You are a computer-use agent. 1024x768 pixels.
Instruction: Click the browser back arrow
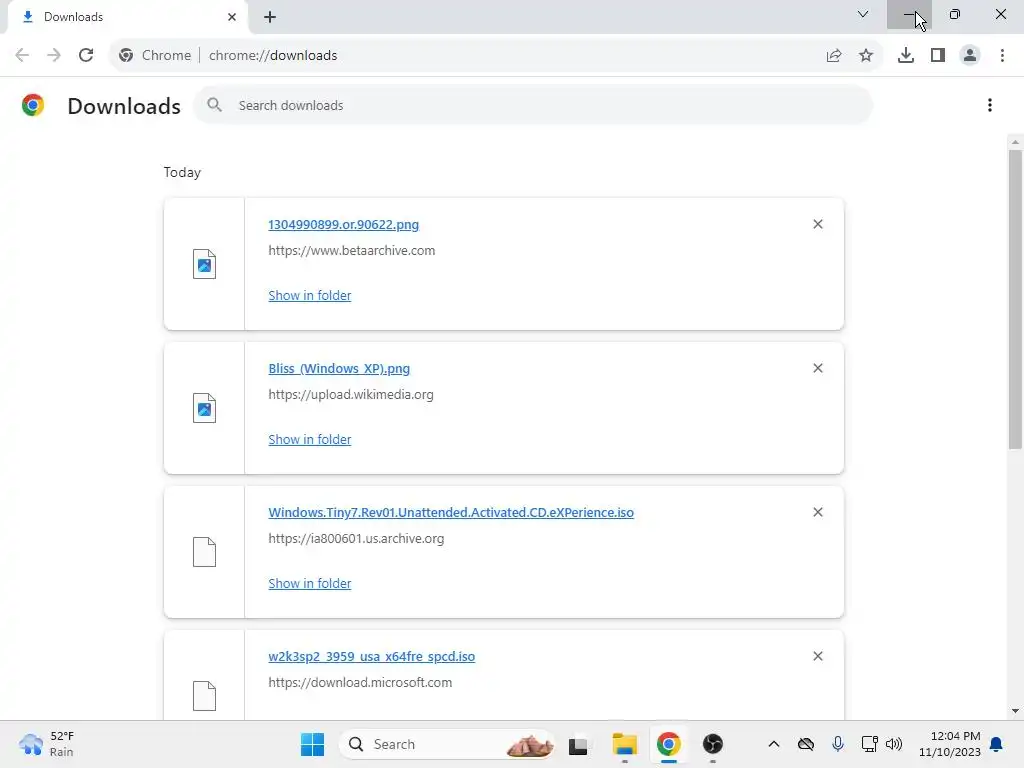(22, 55)
